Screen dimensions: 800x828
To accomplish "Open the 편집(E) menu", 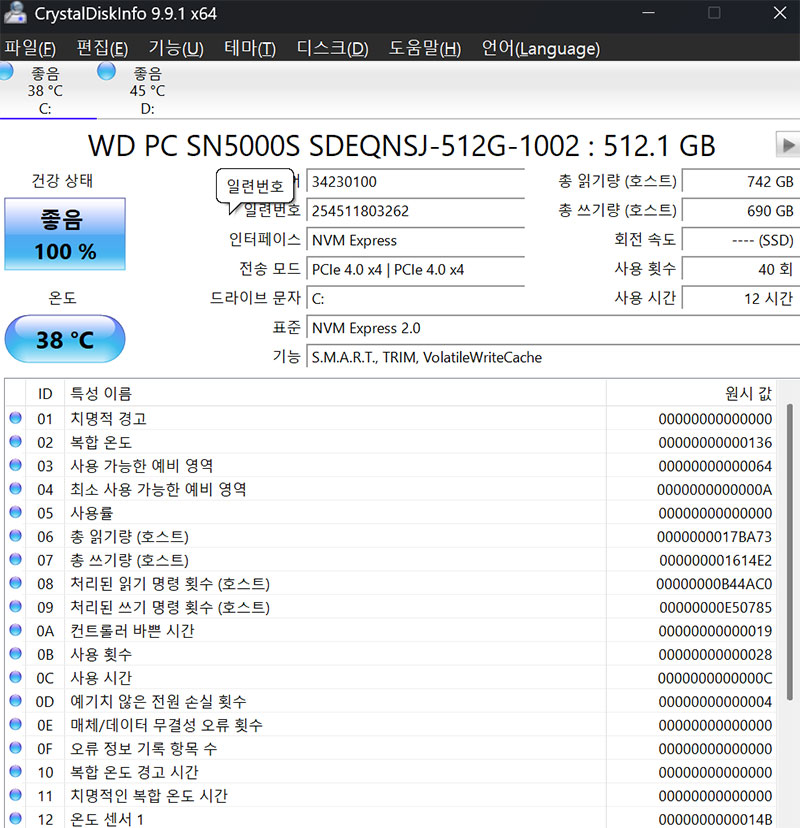I will point(102,49).
